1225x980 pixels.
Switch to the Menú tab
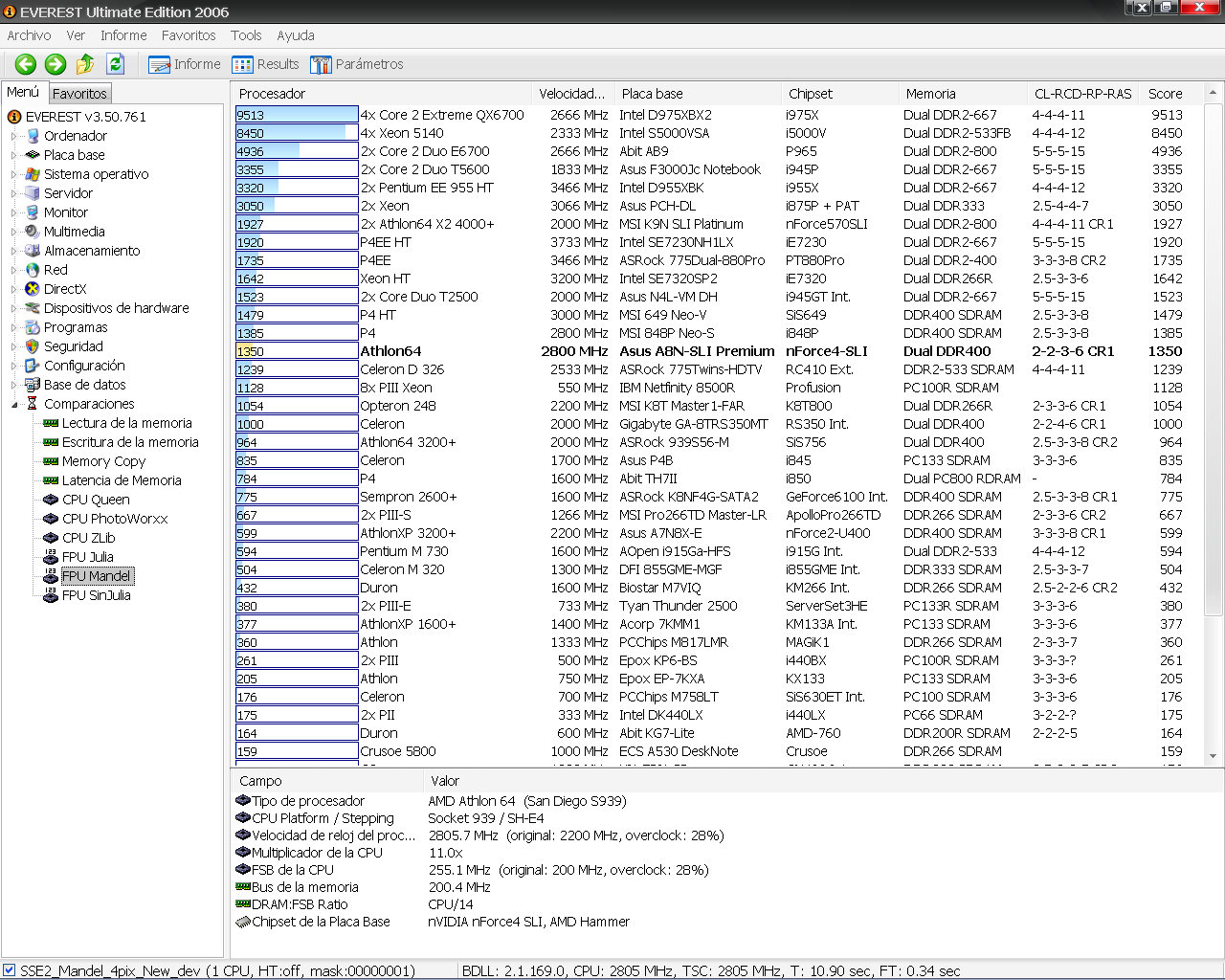(23, 92)
